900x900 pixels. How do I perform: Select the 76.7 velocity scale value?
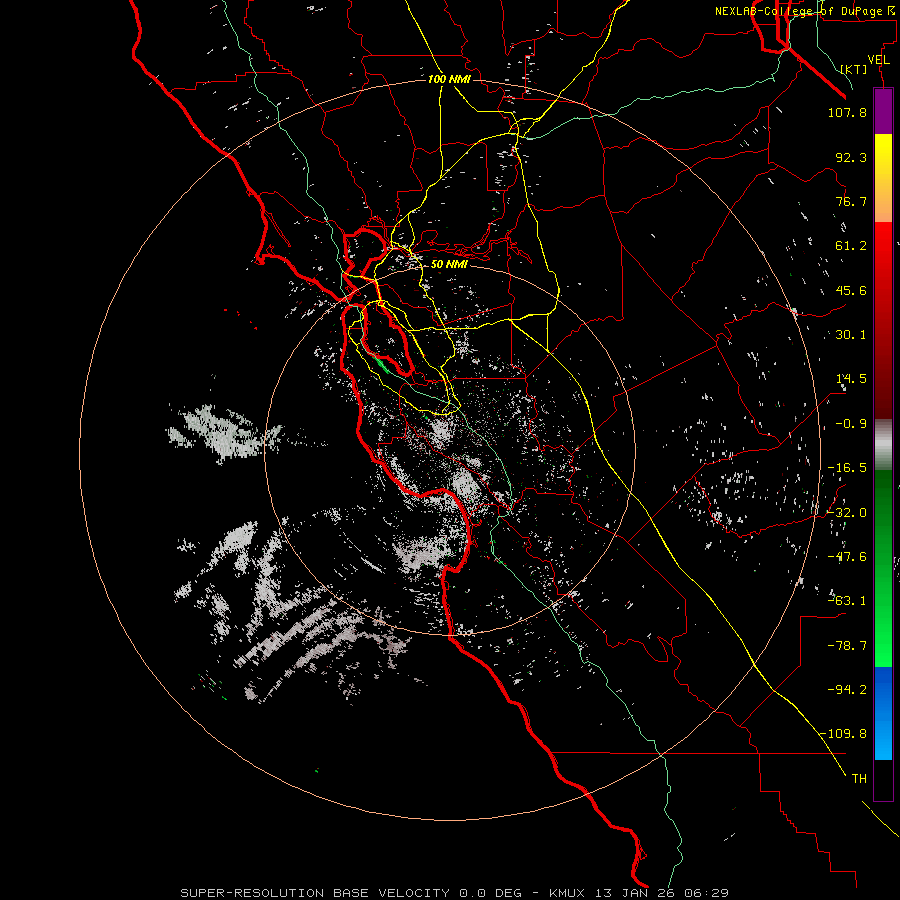(851, 201)
